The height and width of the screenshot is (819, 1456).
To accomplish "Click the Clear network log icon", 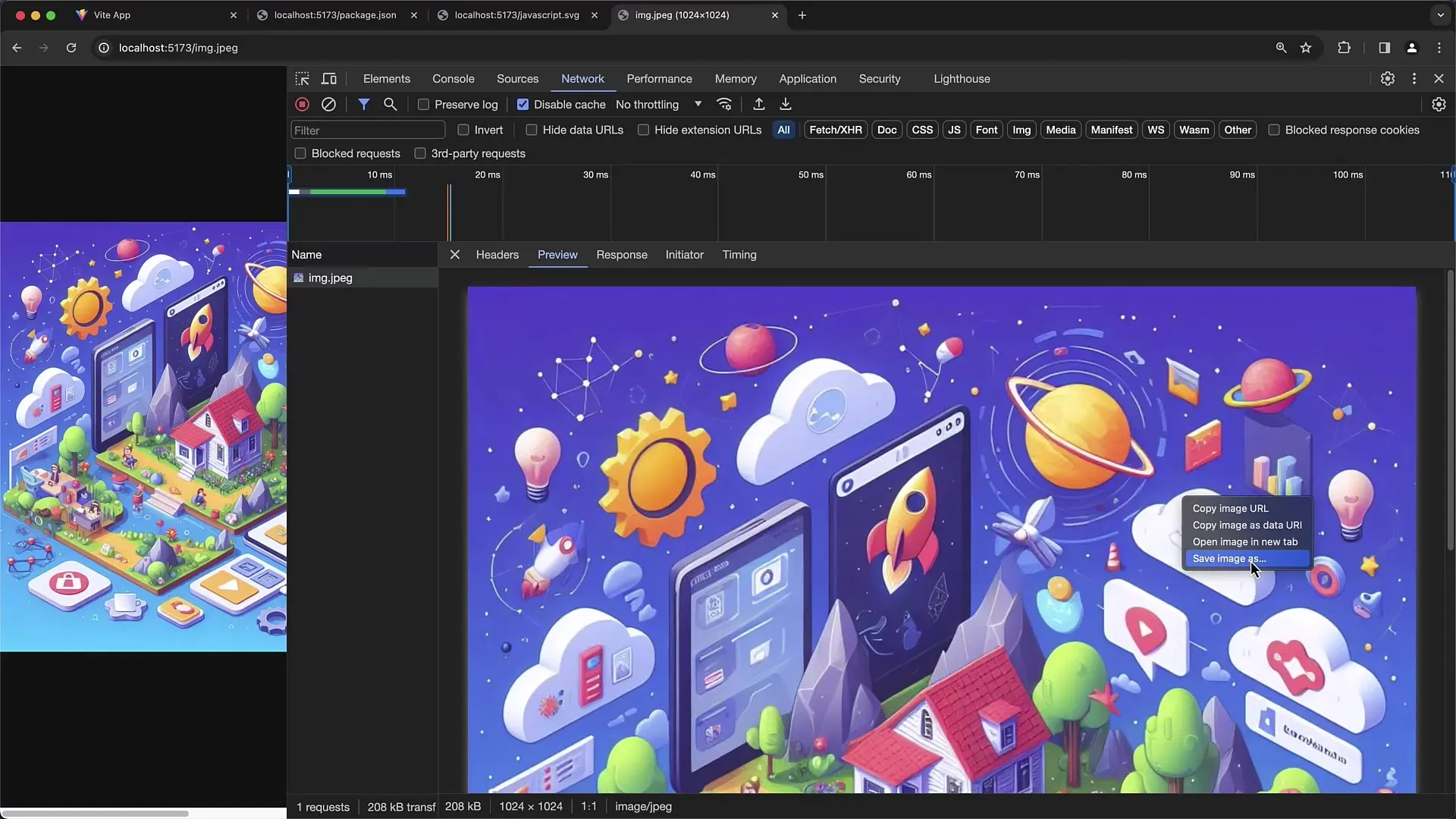I will [x=328, y=104].
